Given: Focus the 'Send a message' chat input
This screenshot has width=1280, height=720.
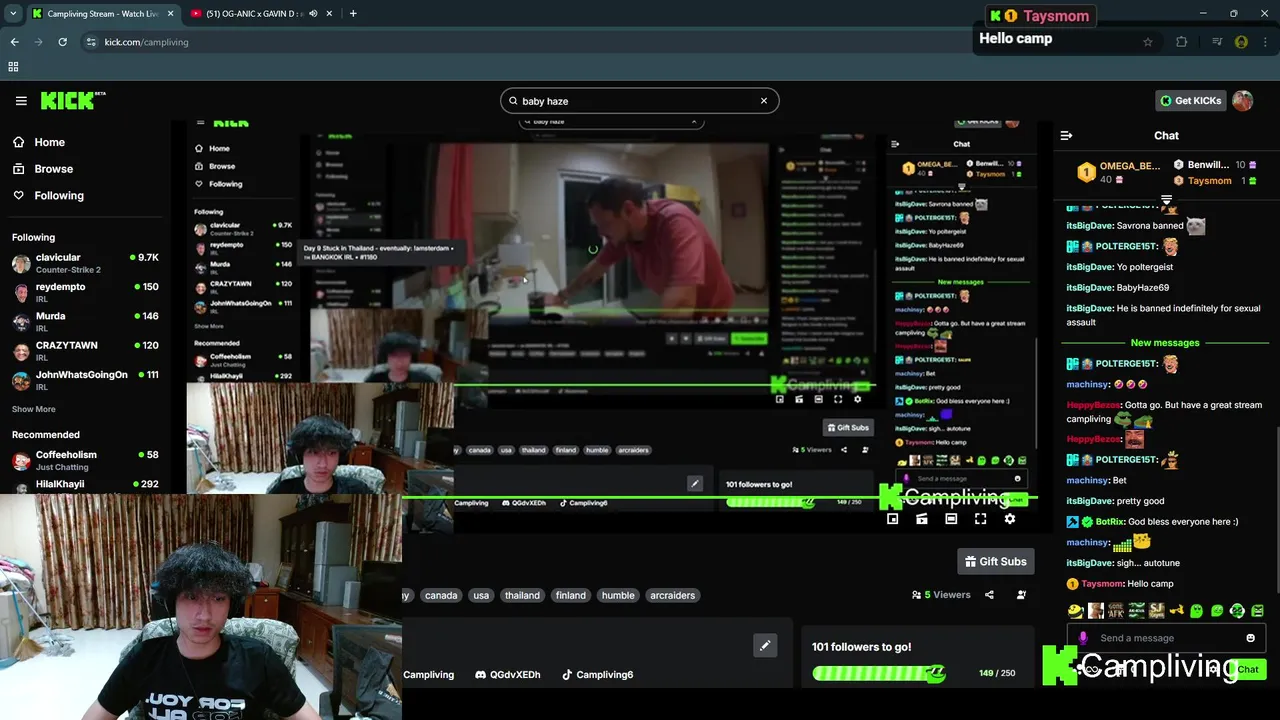Looking at the screenshot, I should click(x=1166, y=638).
